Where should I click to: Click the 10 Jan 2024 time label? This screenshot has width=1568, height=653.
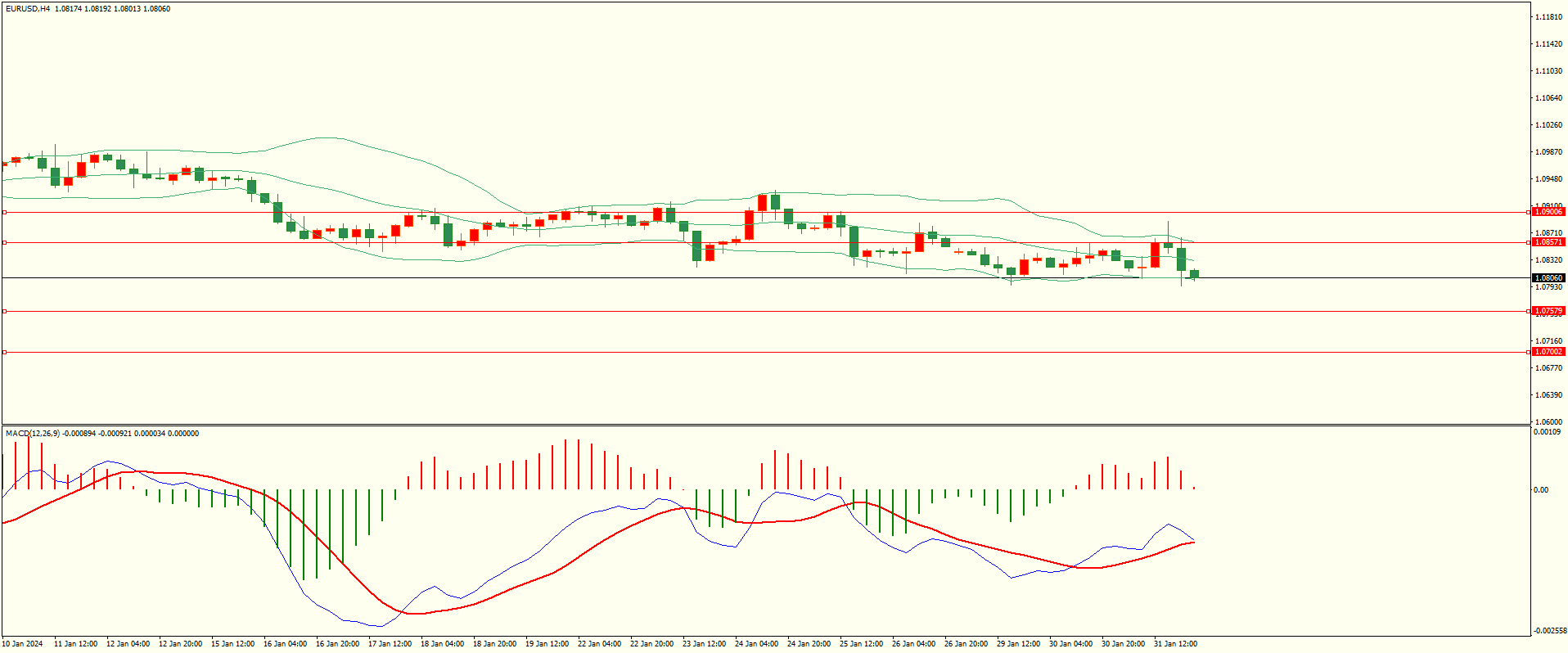pyautogui.click(x=22, y=644)
